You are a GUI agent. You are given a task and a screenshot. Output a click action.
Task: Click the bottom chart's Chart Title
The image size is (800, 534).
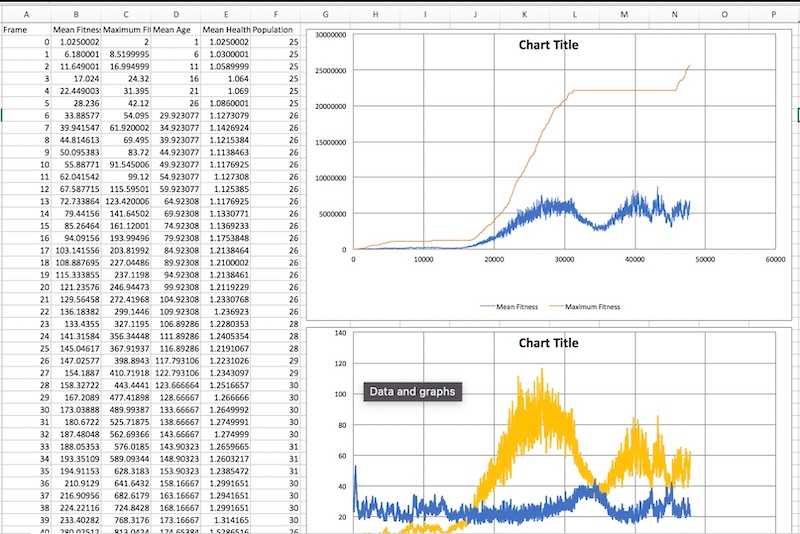(548, 343)
